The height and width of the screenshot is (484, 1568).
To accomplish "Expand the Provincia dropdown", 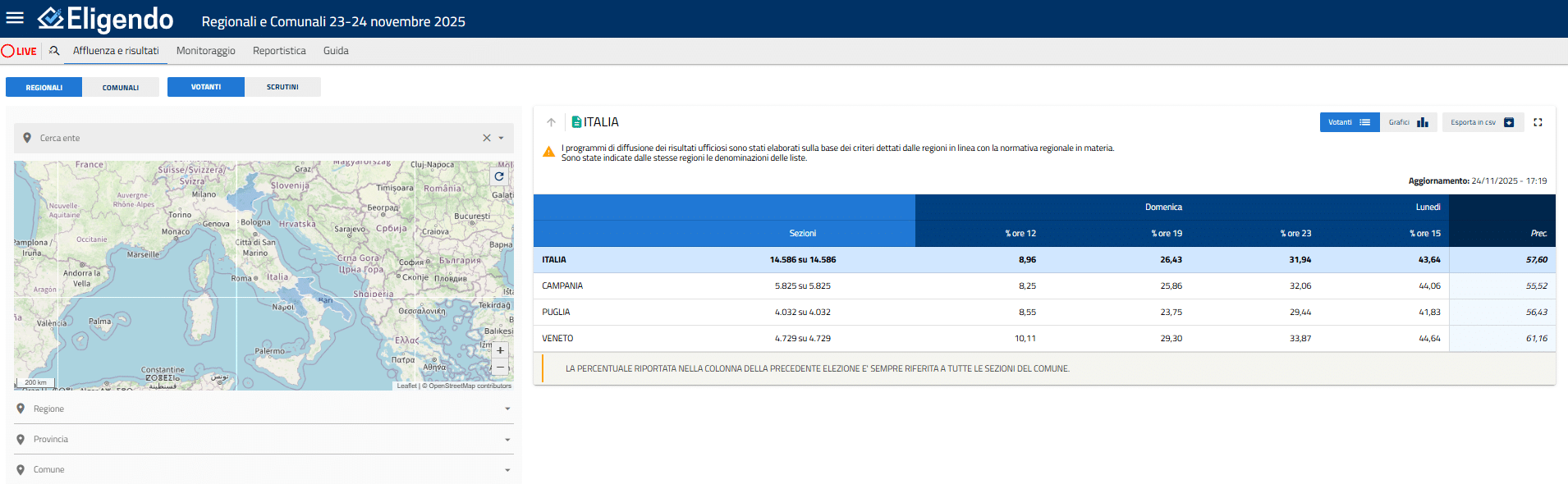I will tap(263, 439).
